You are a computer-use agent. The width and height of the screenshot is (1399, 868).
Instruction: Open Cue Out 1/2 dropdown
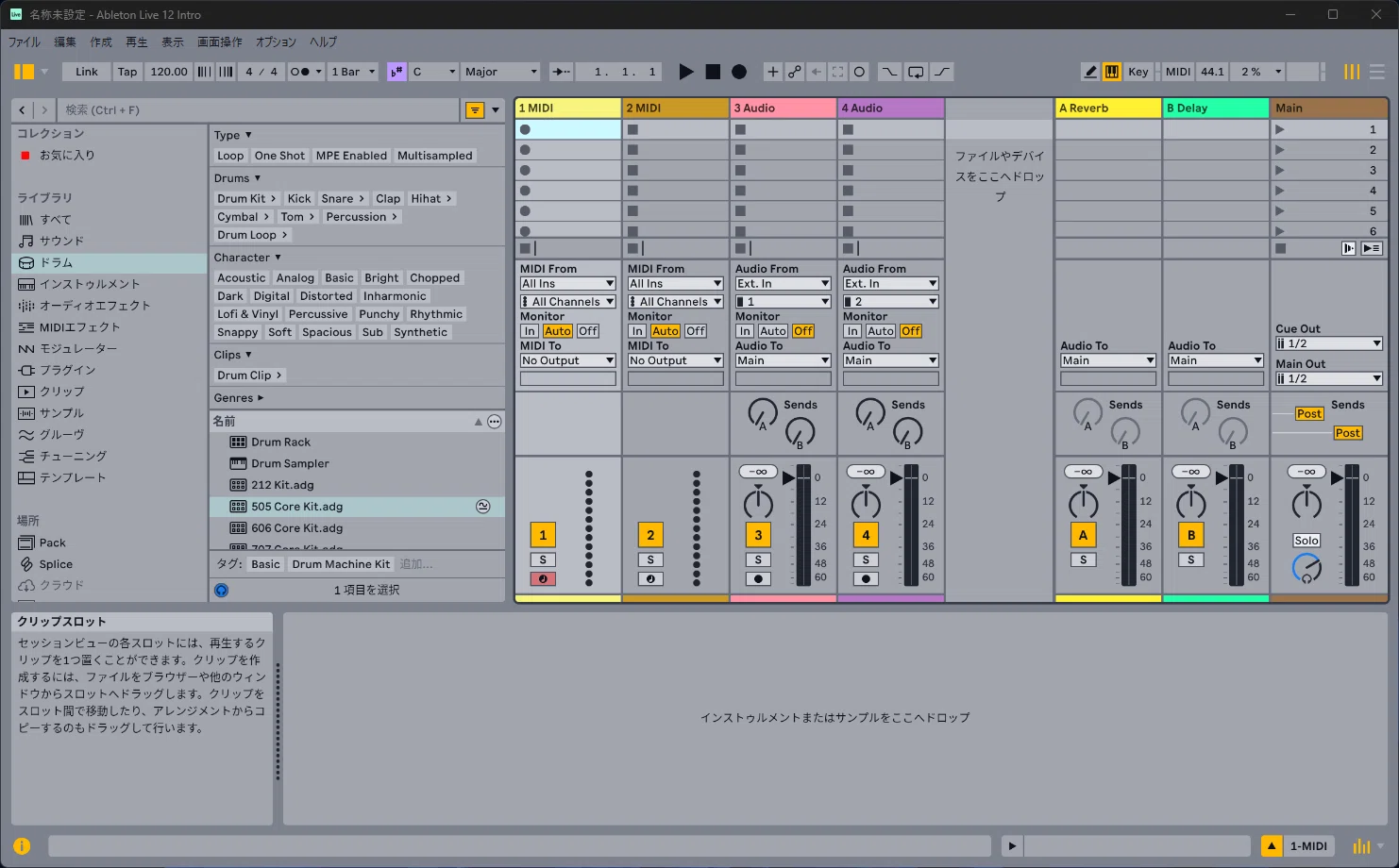1329,343
